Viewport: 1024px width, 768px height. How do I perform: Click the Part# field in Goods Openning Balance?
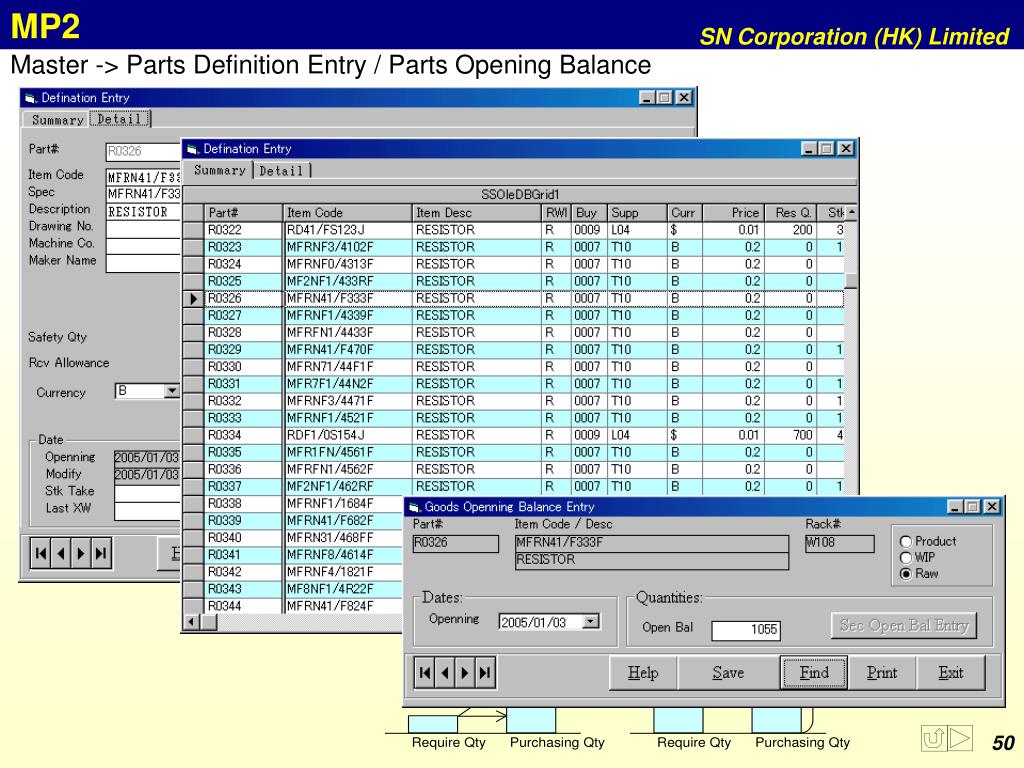pyautogui.click(x=455, y=543)
